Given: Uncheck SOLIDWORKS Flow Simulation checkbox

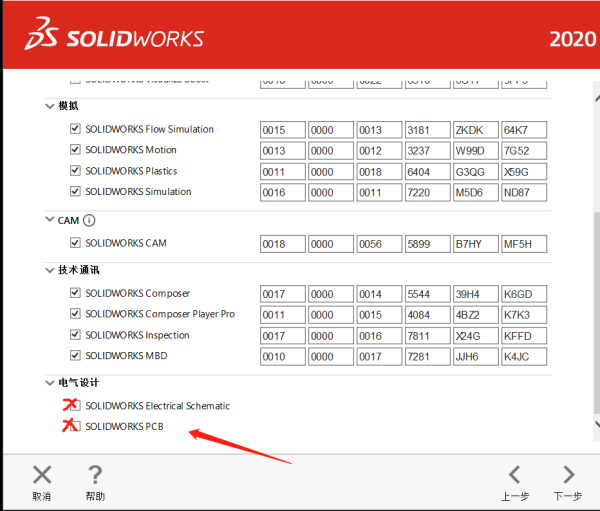Looking at the screenshot, I should pos(75,130).
